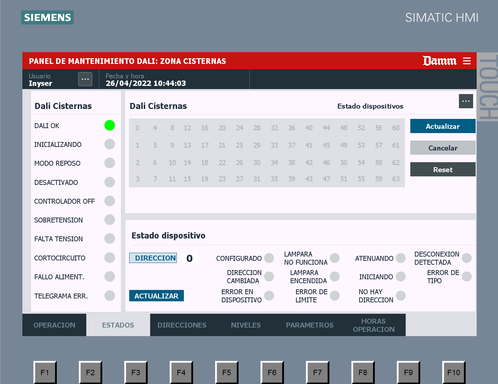Click the FALLO ALIMENT. status indicator
The image size is (498, 384).
pyautogui.click(x=110, y=276)
